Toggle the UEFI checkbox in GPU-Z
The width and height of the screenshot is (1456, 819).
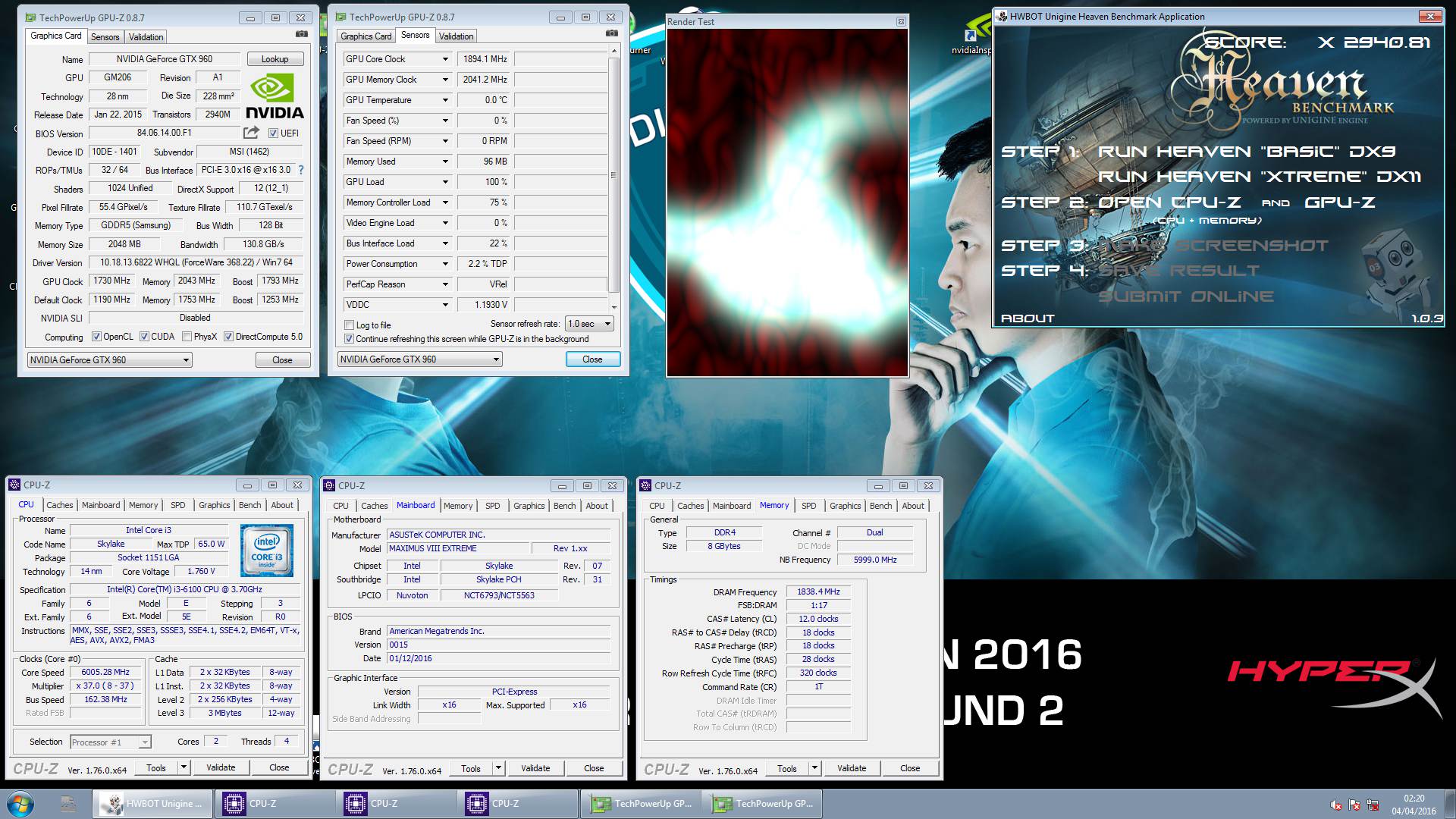[273, 133]
